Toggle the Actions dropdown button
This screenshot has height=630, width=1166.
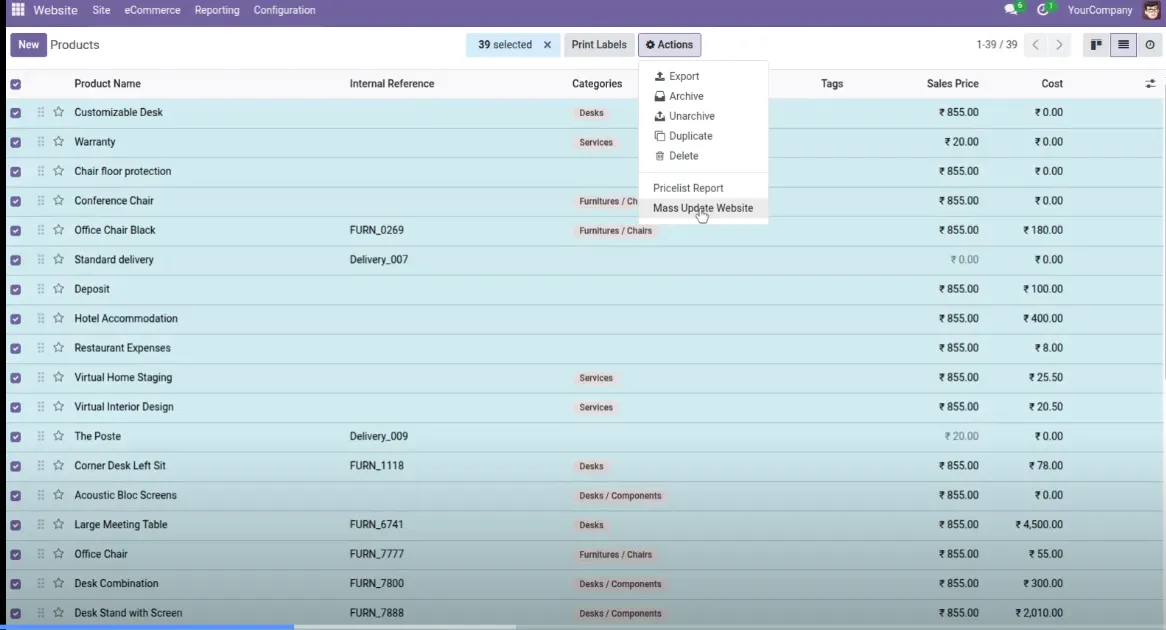[x=669, y=45]
